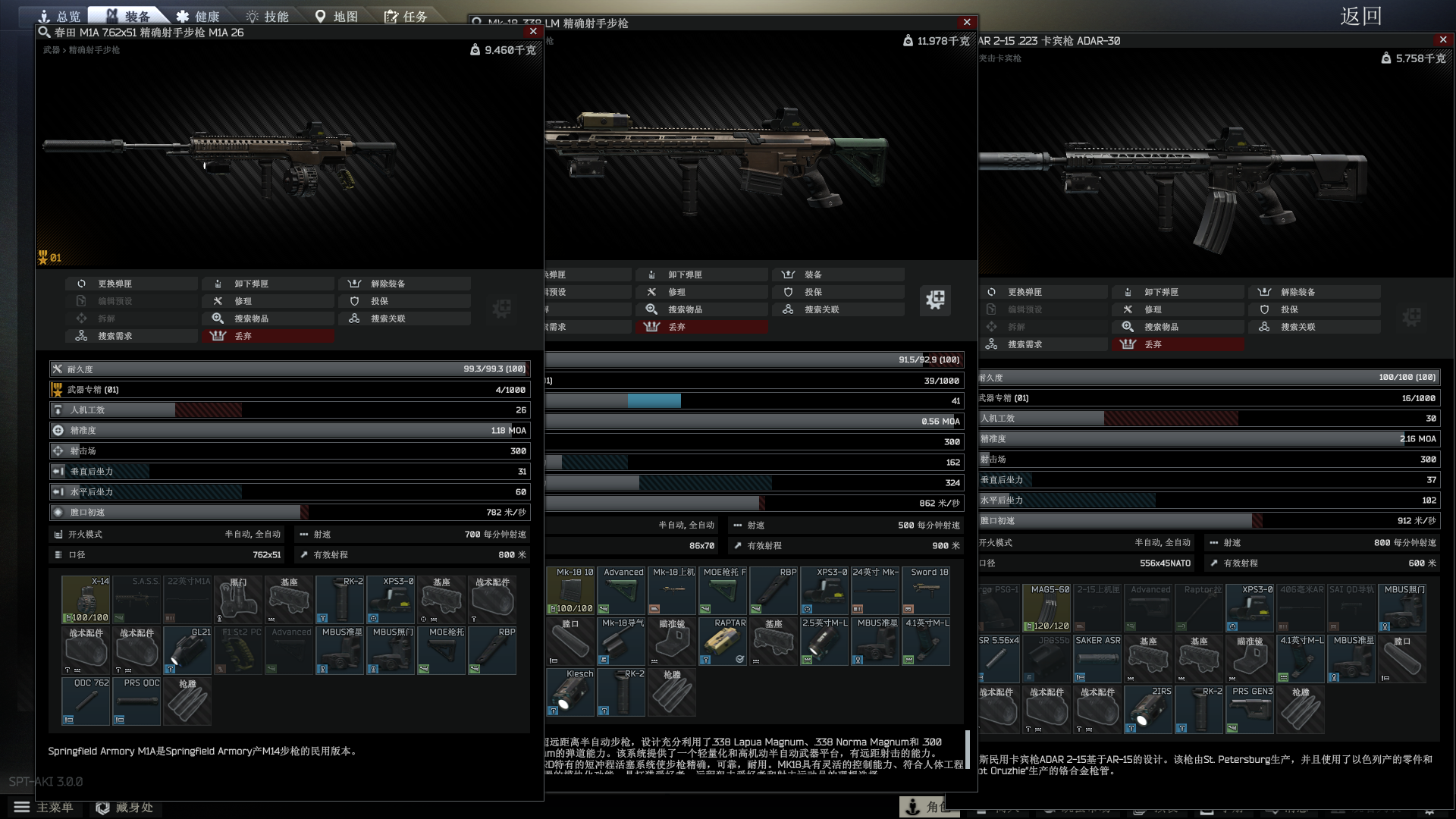The height and width of the screenshot is (819, 1456).
Task: Go to the 藏身处 hideout
Action: 125,808
